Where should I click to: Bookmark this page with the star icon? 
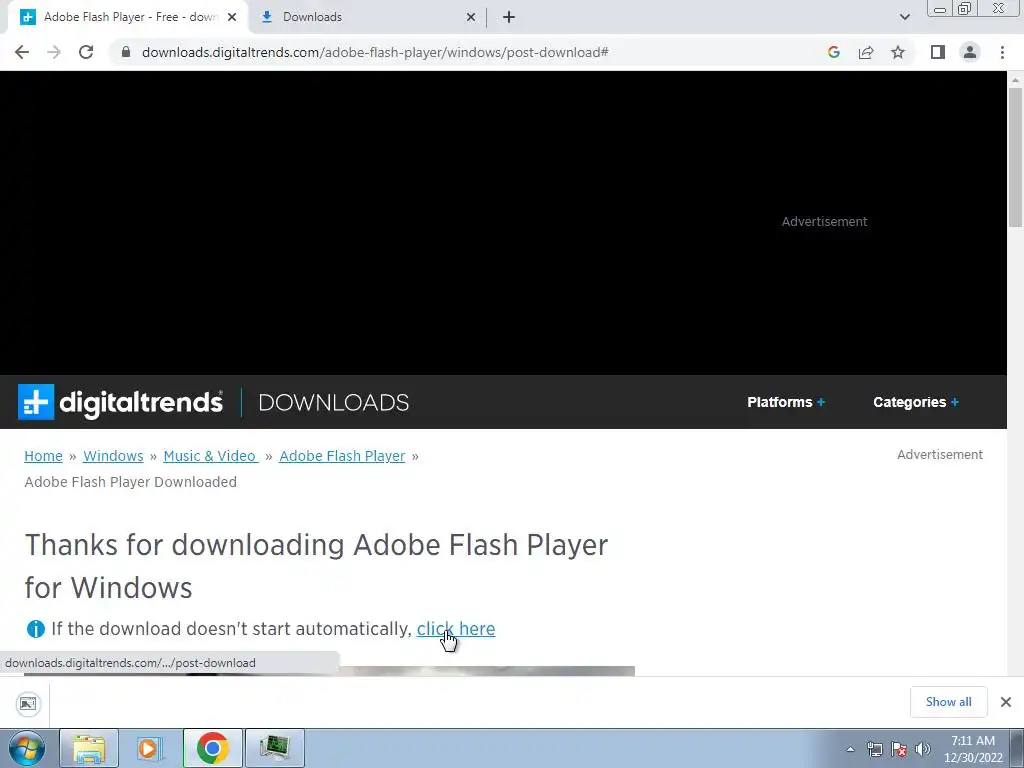(898, 52)
